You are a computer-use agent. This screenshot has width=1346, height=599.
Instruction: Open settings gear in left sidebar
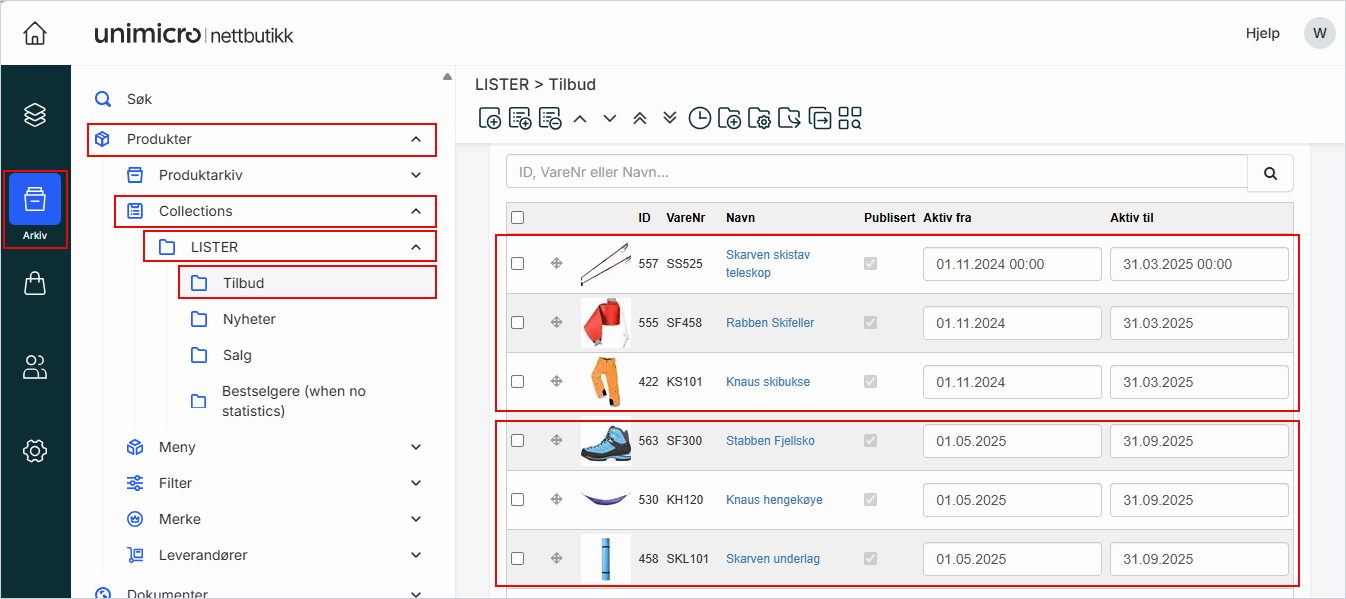click(35, 451)
